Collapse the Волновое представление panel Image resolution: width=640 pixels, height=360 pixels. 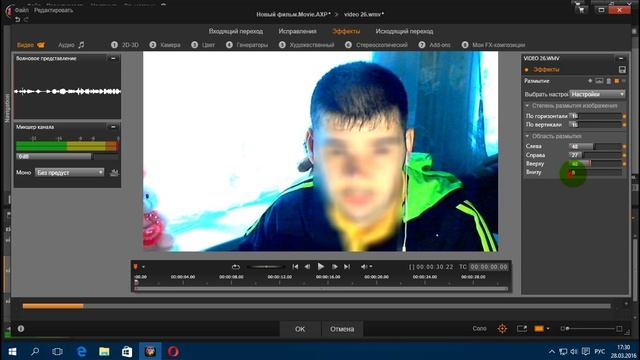pos(113,58)
